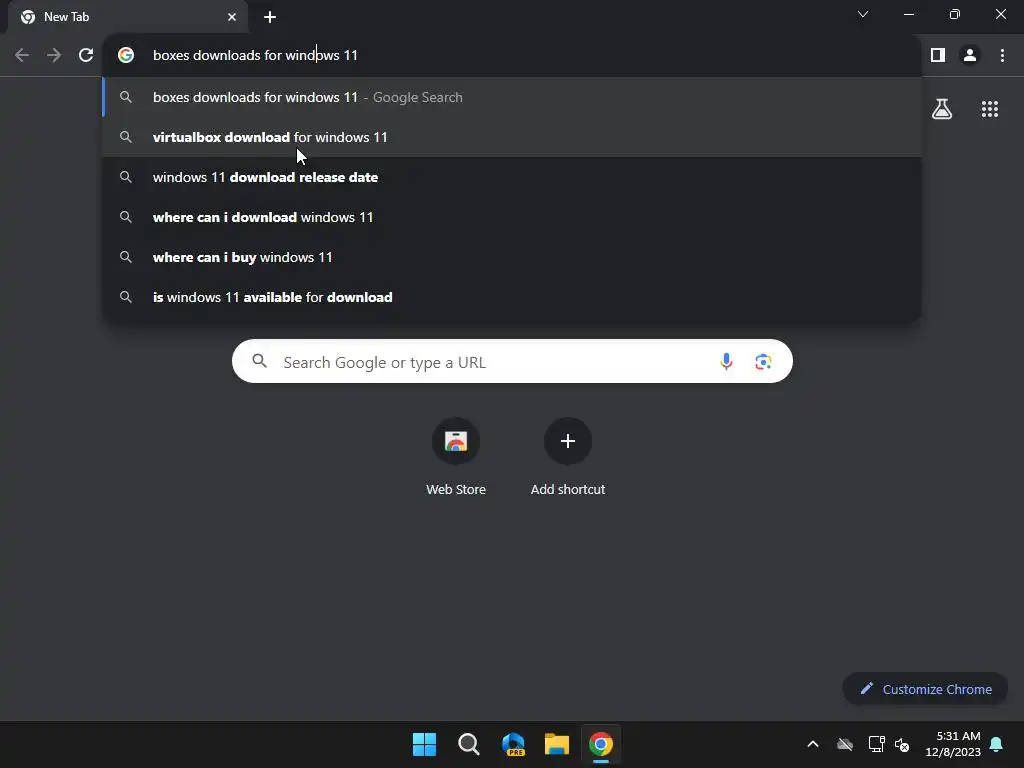Image resolution: width=1024 pixels, height=768 pixels.
Task: Open the Windows Start menu
Action: [424, 744]
